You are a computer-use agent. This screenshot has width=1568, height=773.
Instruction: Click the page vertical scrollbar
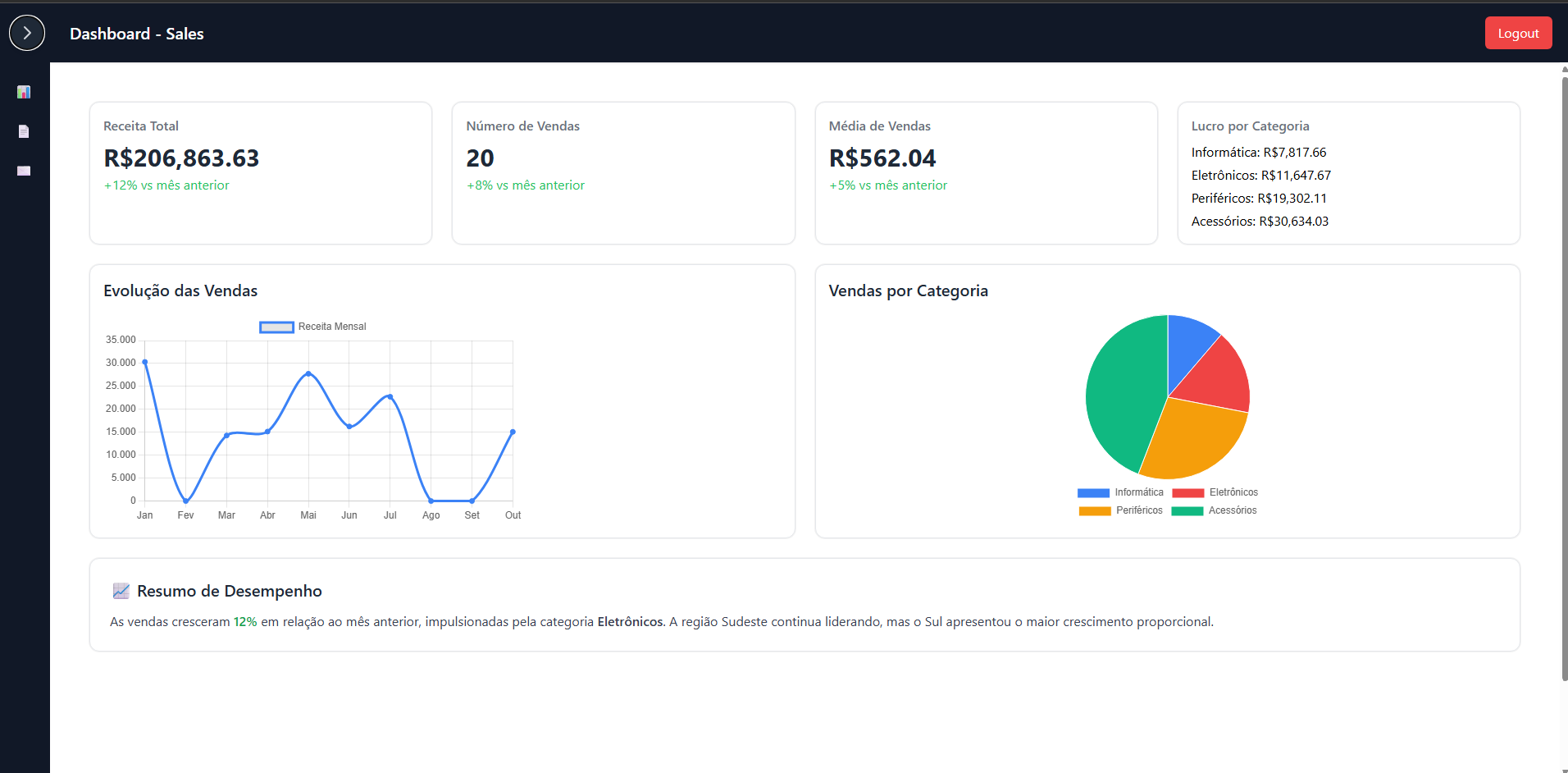pyautogui.click(x=1564, y=377)
